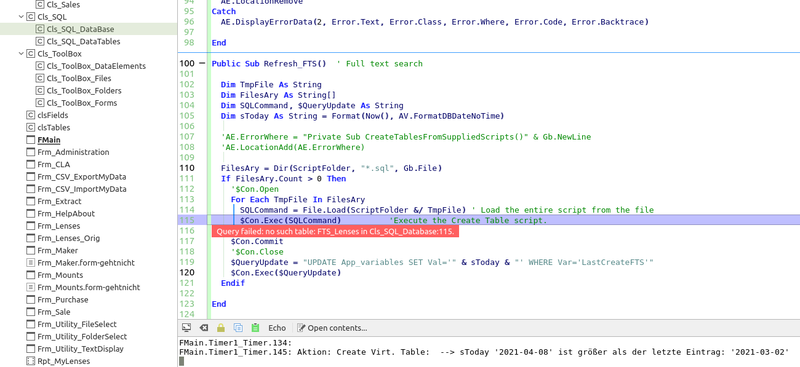Click the console input cursor line
The height and width of the screenshot is (367, 800).
point(182,361)
